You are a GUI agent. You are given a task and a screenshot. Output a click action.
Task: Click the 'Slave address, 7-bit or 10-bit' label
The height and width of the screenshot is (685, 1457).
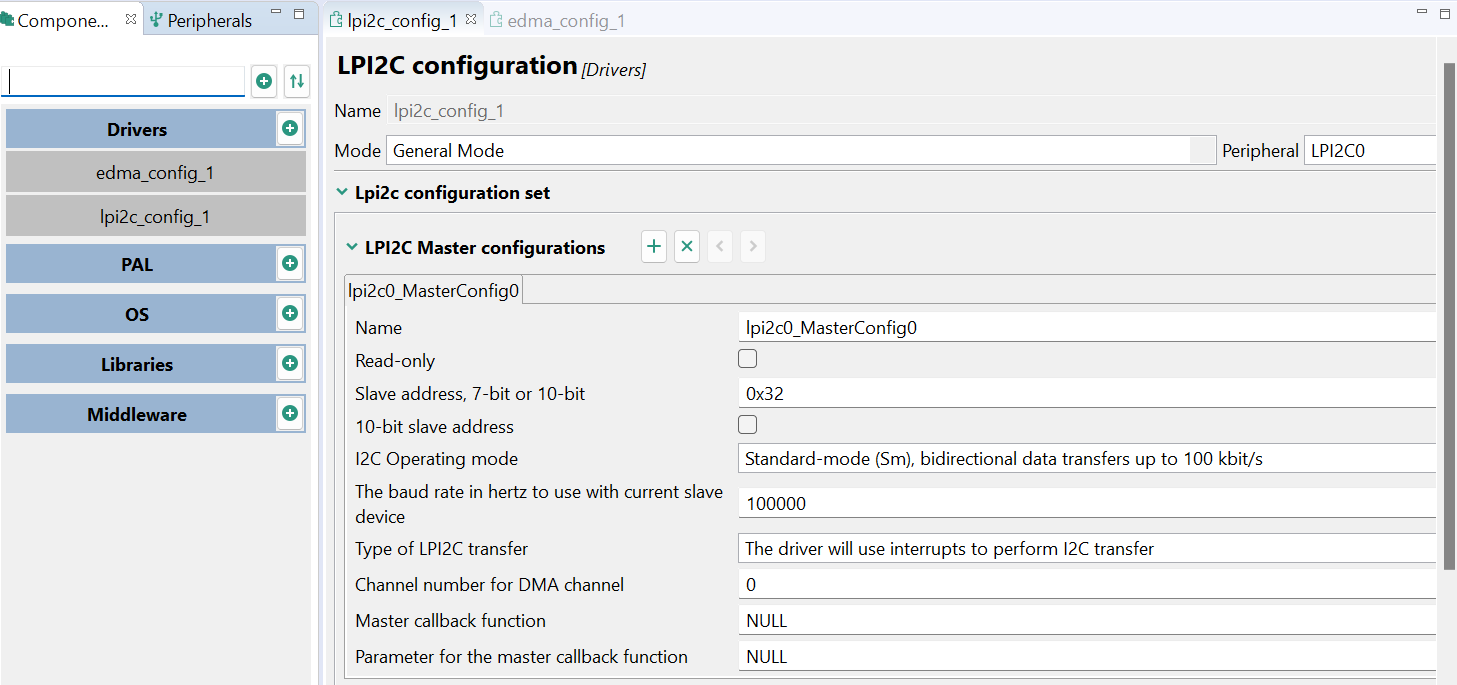[x=470, y=394]
